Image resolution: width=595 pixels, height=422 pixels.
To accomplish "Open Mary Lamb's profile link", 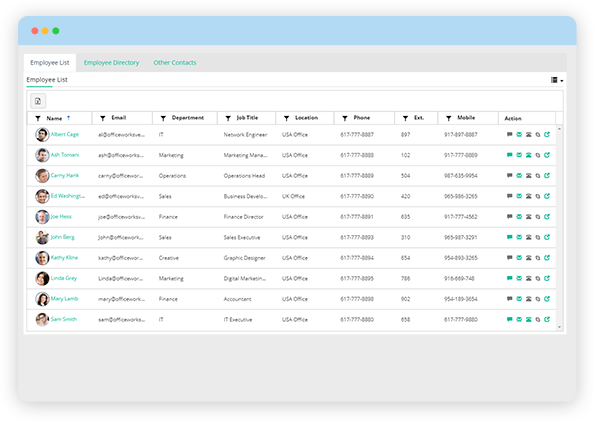I will coord(65,299).
